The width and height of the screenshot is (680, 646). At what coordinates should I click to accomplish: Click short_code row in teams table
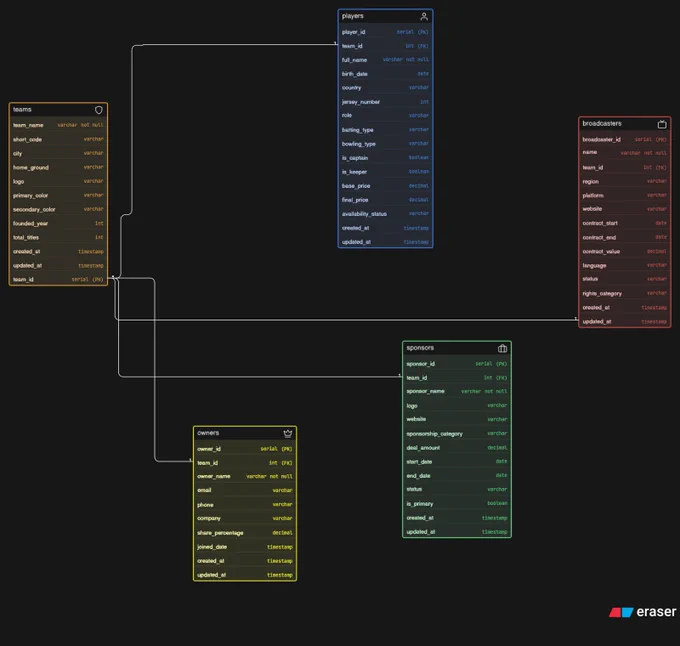(x=58, y=139)
